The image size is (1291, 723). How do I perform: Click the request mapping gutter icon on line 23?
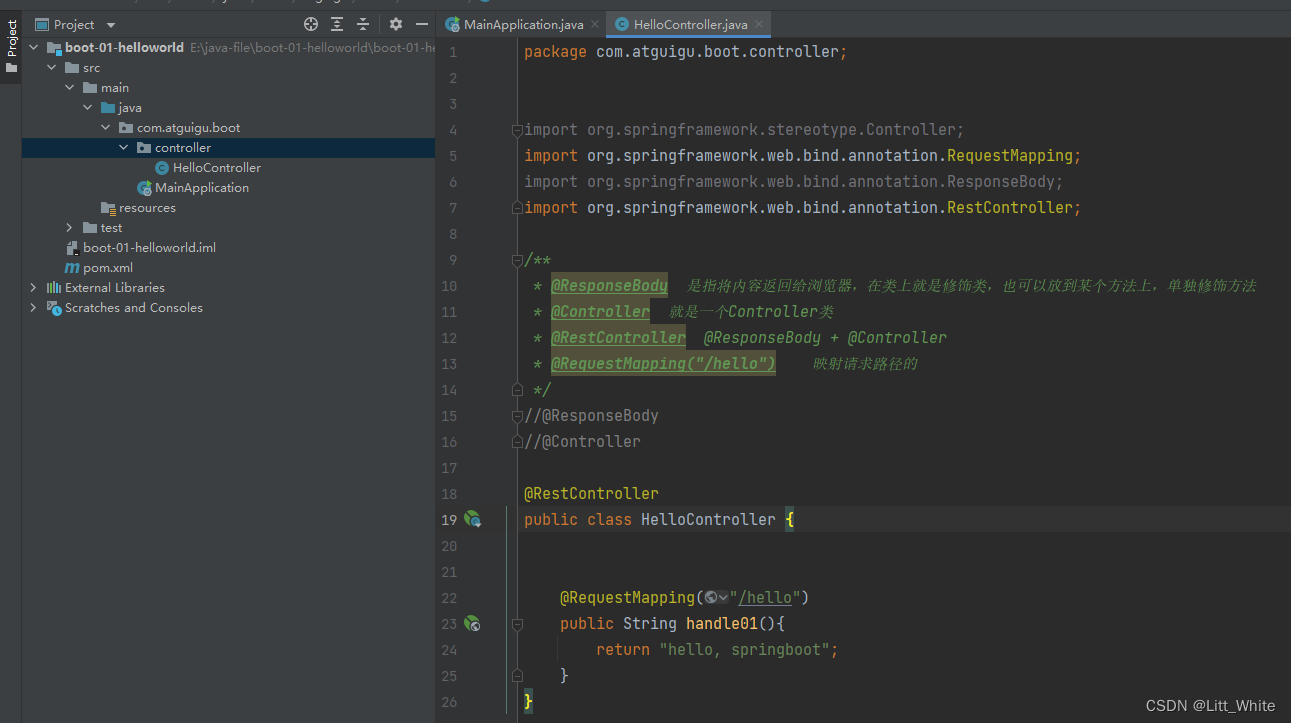tap(472, 623)
